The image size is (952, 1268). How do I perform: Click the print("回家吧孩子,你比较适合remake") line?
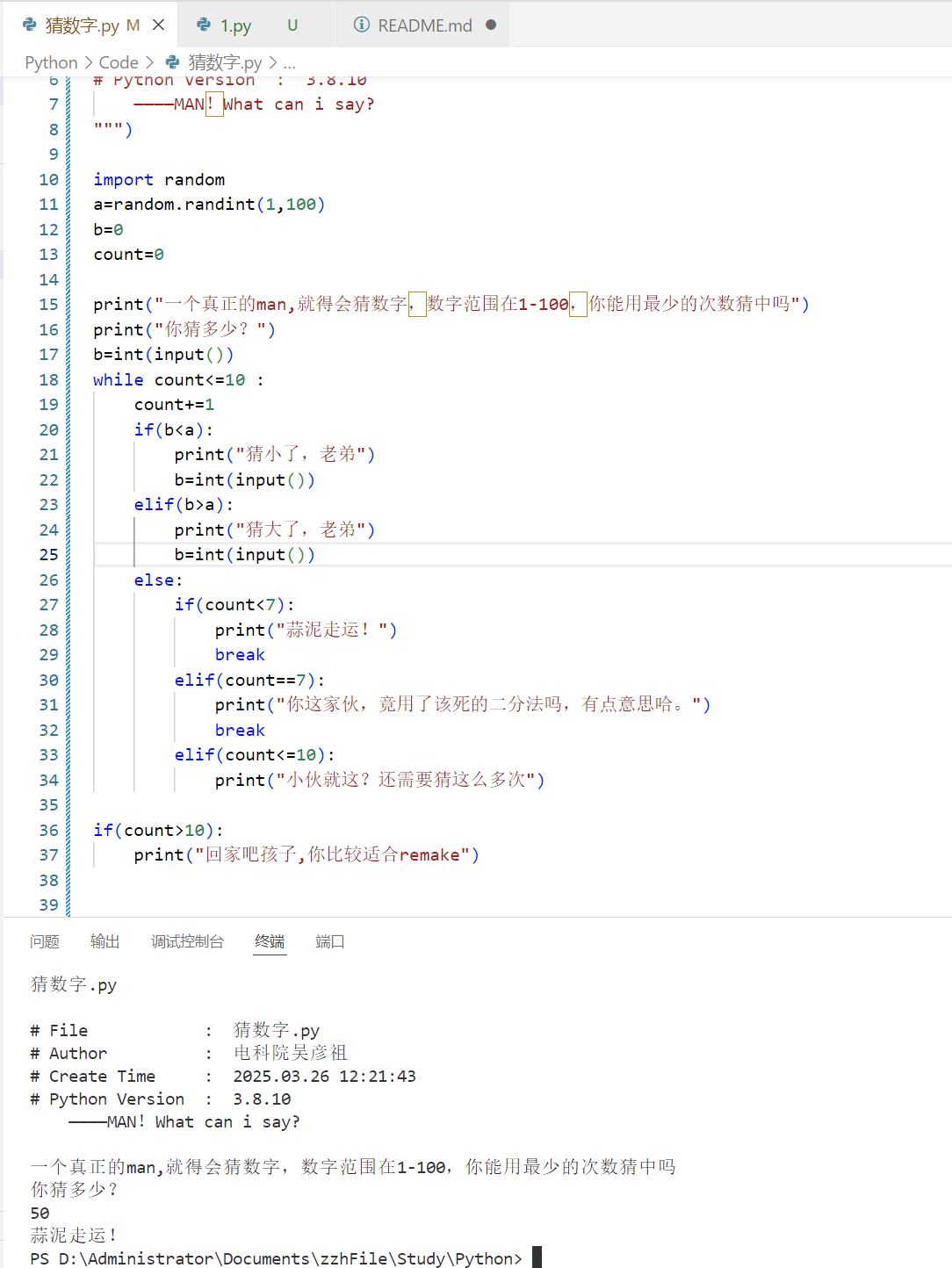pyautogui.click(x=307, y=854)
